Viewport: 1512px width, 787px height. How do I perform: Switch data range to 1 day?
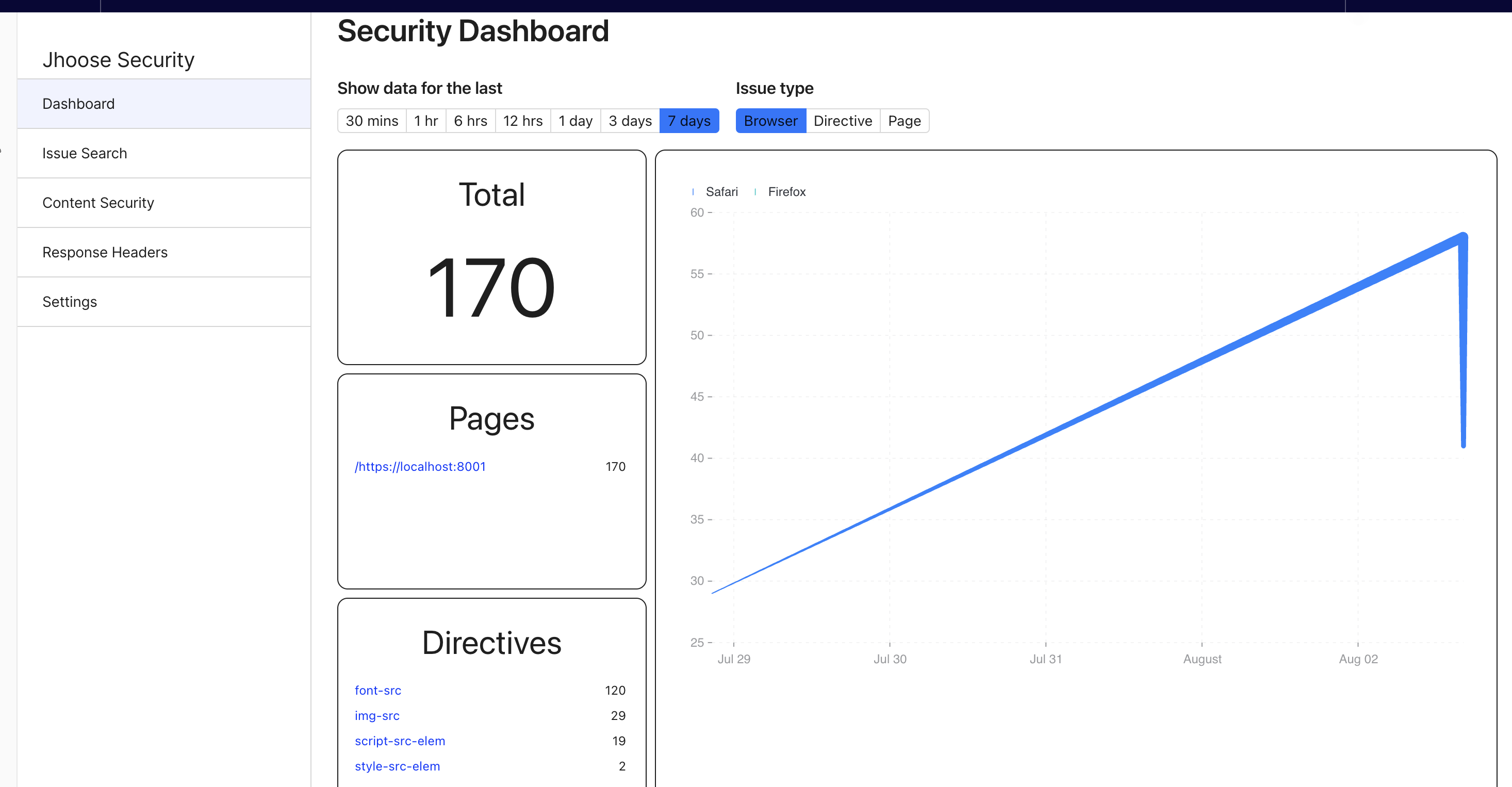coord(575,121)
